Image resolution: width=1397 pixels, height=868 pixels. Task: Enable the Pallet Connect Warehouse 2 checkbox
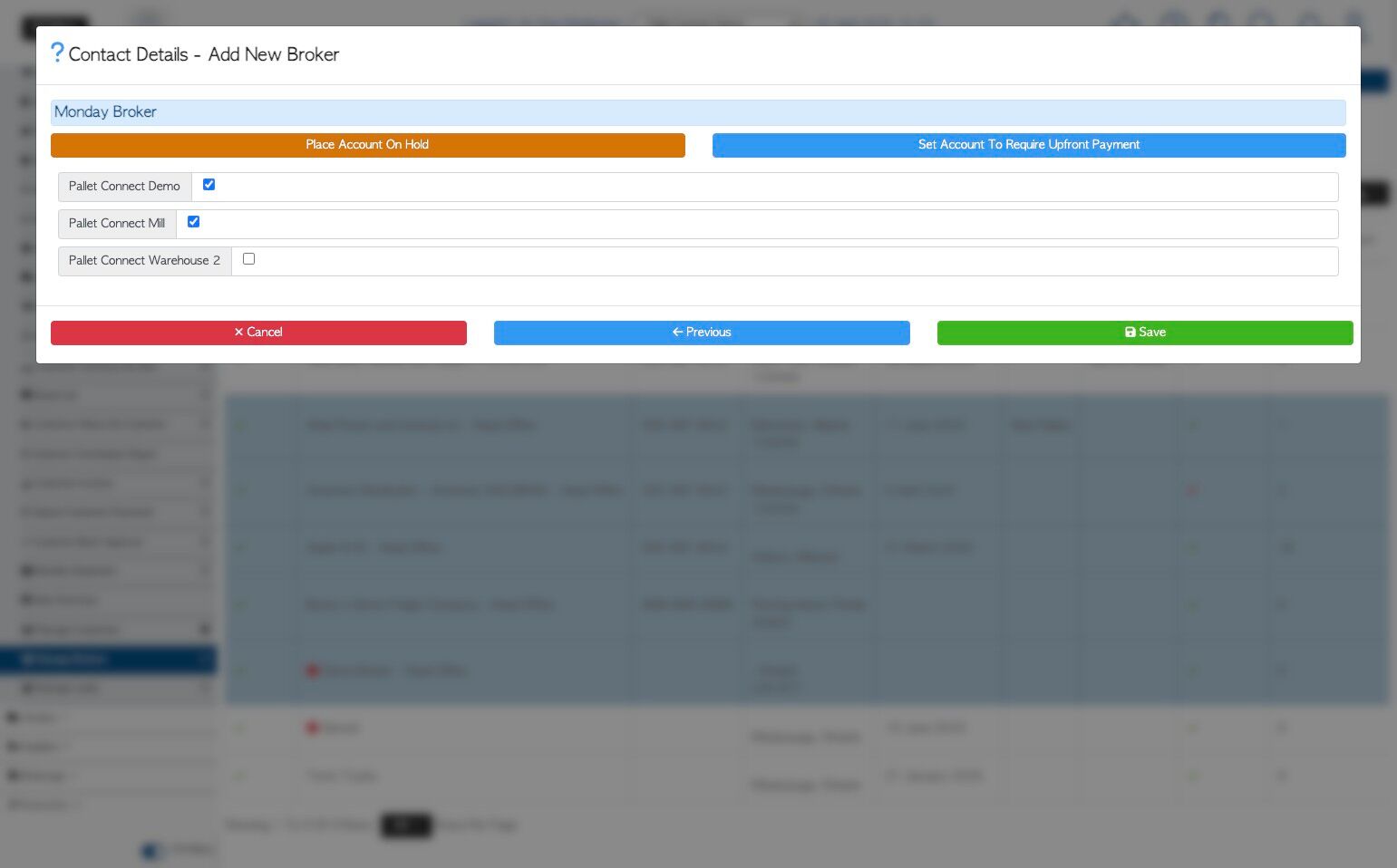tap(248, 259)
